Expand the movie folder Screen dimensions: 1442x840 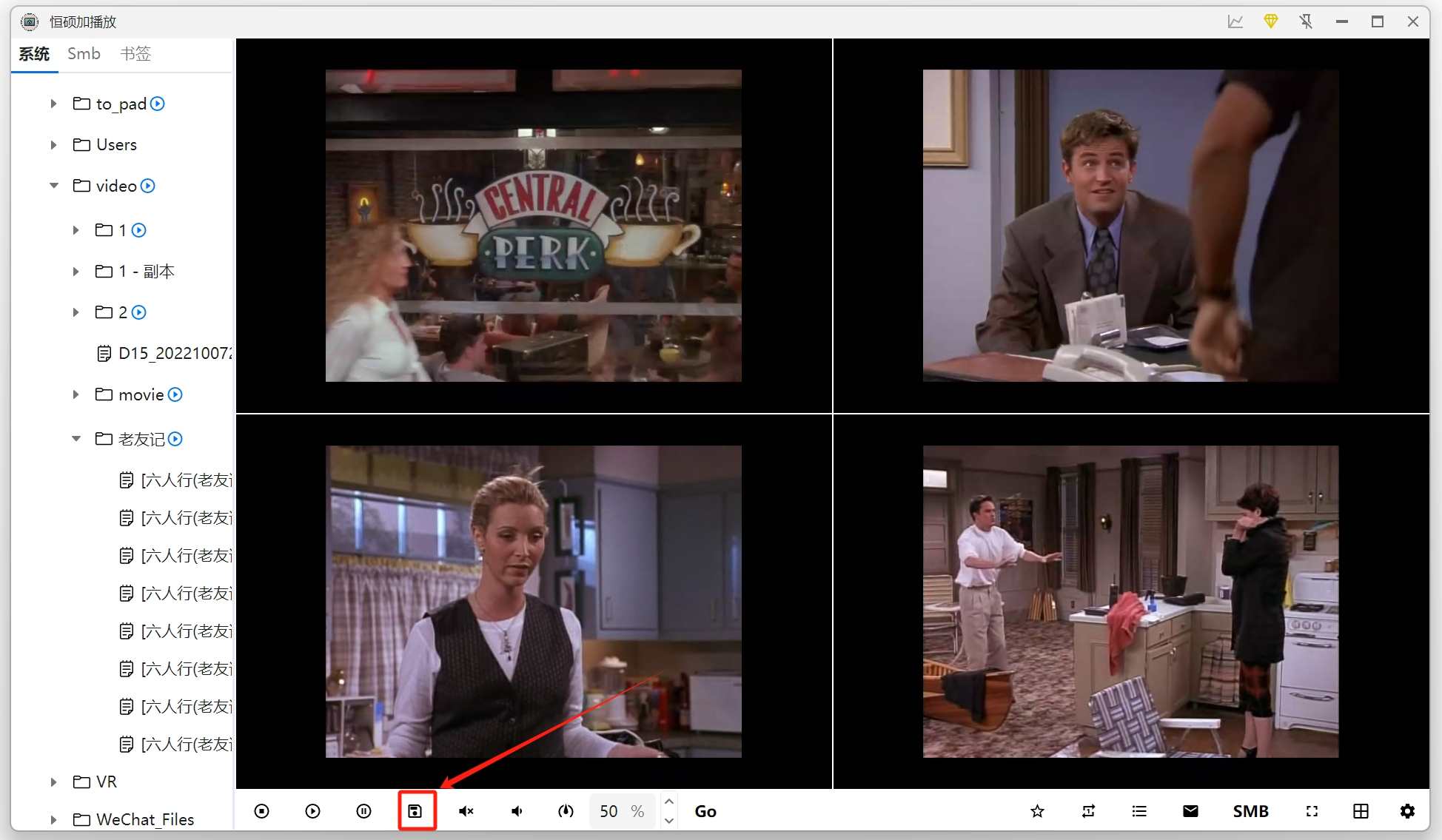coord(76,394)
